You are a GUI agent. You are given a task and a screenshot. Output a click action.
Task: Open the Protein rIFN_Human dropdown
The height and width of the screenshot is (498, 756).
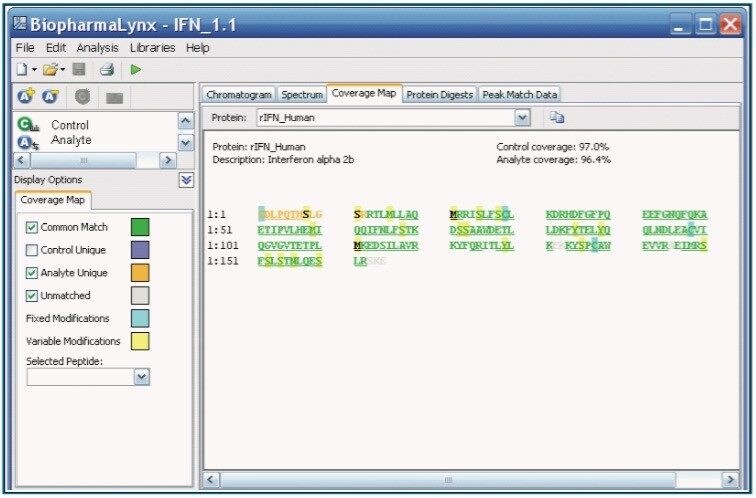click(522, 118)
